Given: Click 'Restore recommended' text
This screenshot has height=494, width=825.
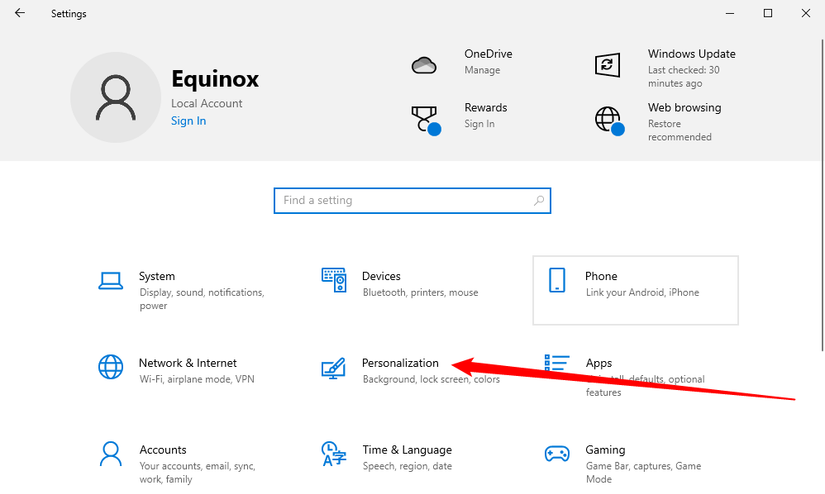Looking at the screenshot, I should pos(679,130).
